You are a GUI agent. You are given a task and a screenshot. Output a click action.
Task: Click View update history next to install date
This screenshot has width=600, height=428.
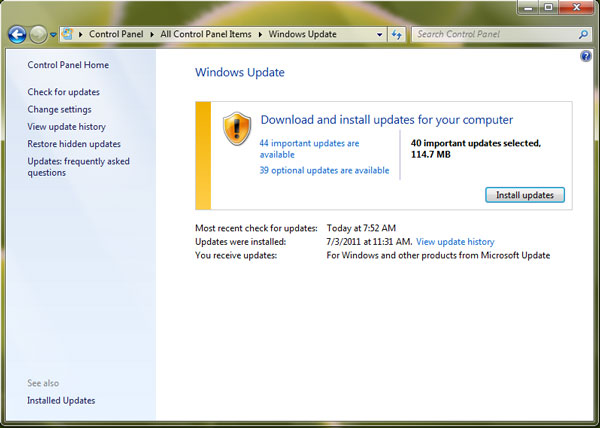click(455, 242)
